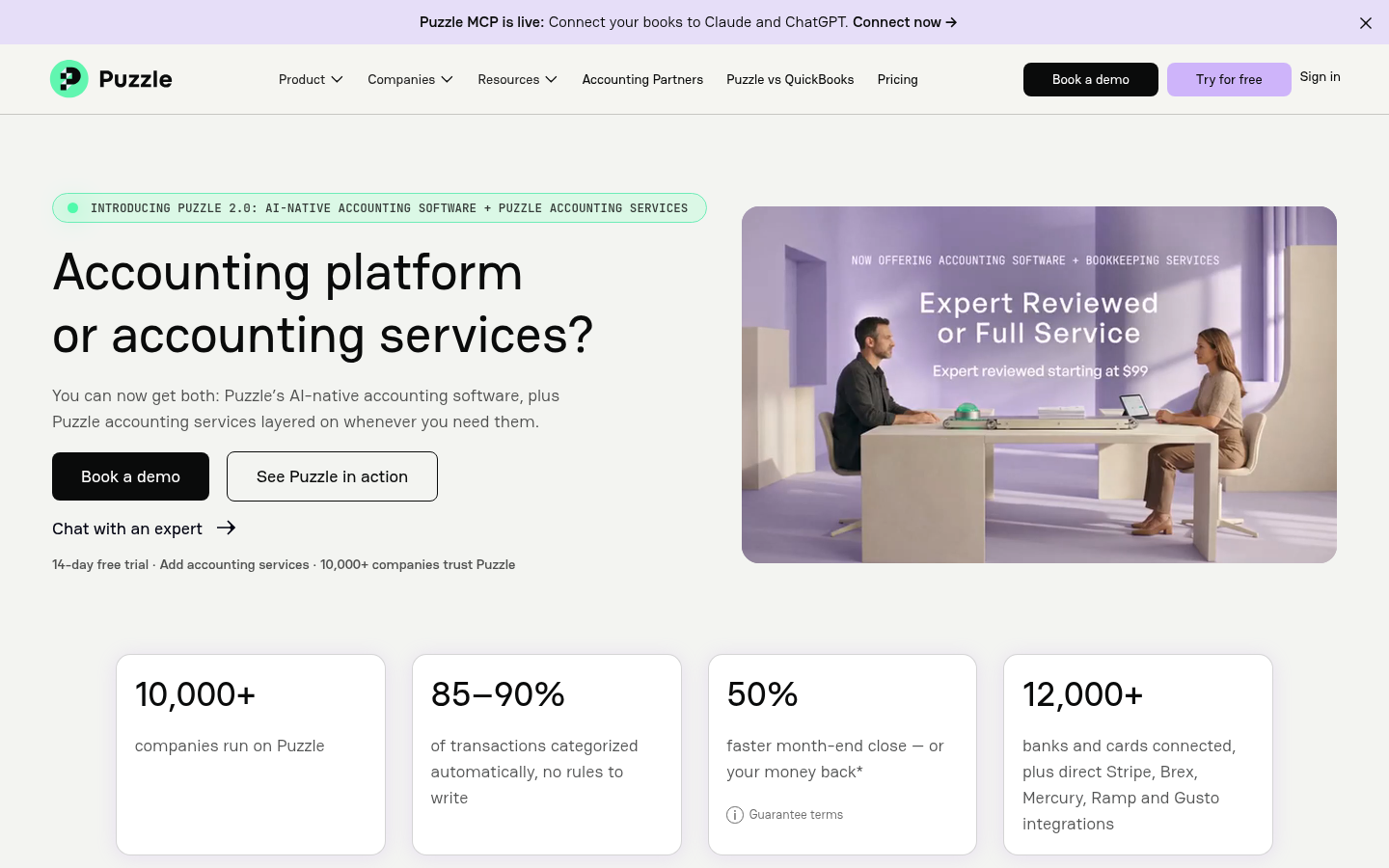Click the arrow next to Chat with an expert

(227, 528)
